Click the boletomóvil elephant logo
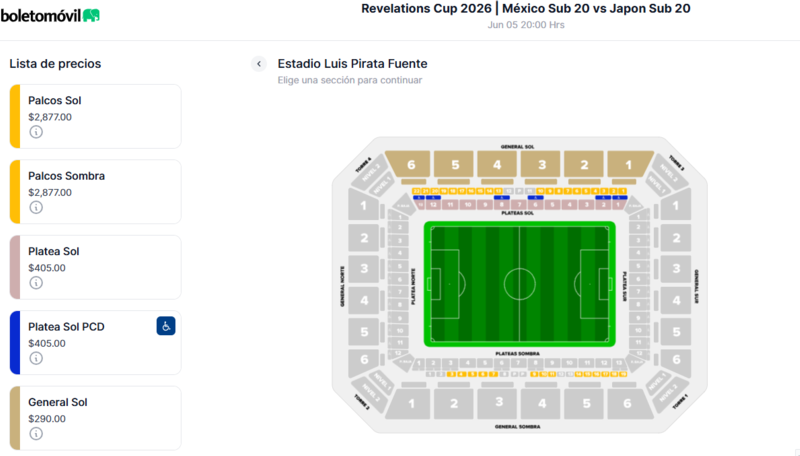The width and height of the screenshot is (800, 456). tap(91, 15)
